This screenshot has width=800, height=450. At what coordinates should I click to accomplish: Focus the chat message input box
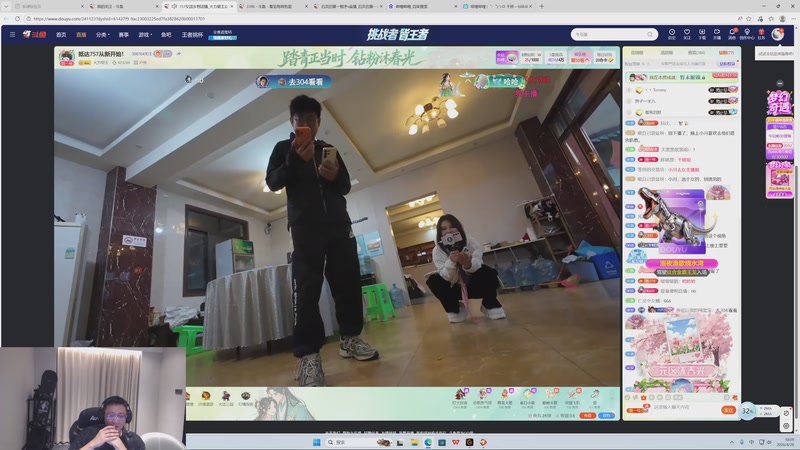pos(686,407)
